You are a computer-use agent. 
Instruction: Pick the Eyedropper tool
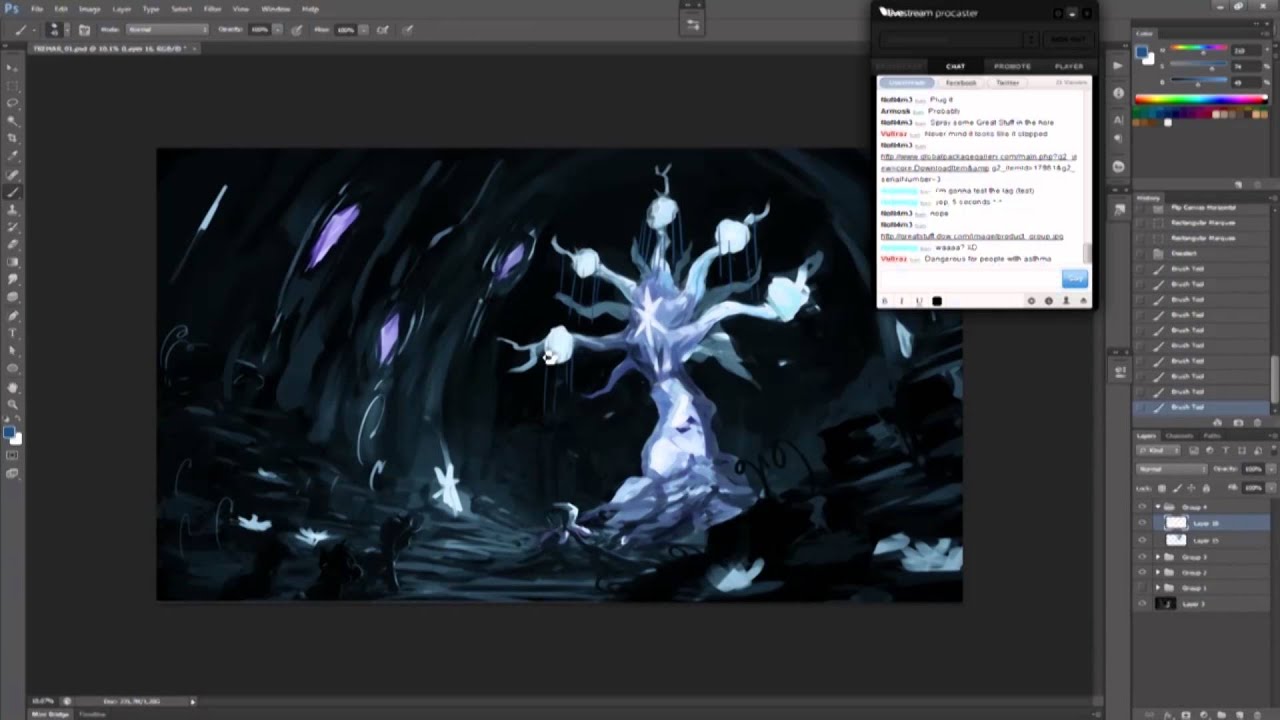(x=13, y=156)
